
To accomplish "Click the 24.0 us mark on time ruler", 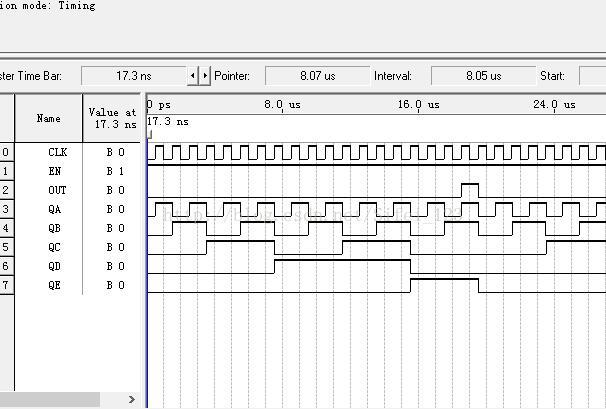I will [555, 105].
